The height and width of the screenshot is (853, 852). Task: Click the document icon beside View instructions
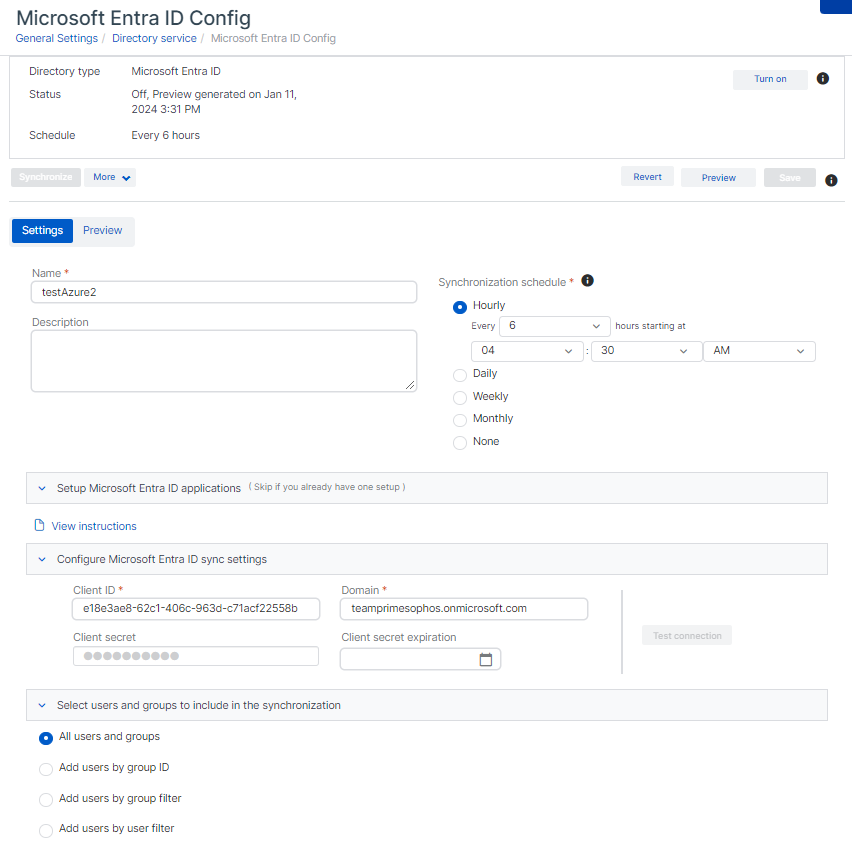[40, 526]
